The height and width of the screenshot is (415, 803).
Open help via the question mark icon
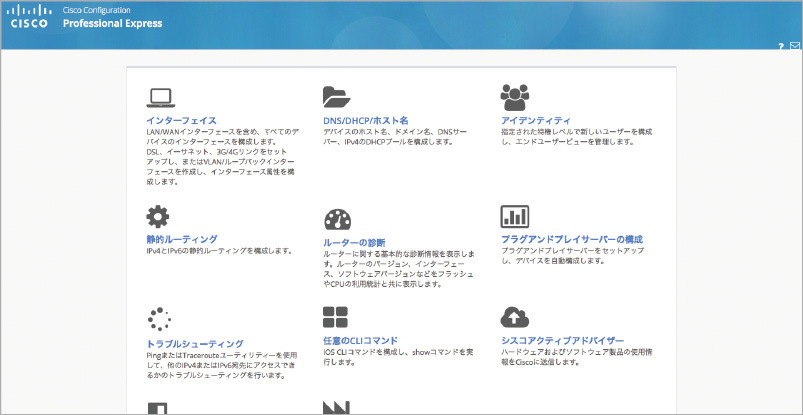pyautogui.click(x=781, y=46)
